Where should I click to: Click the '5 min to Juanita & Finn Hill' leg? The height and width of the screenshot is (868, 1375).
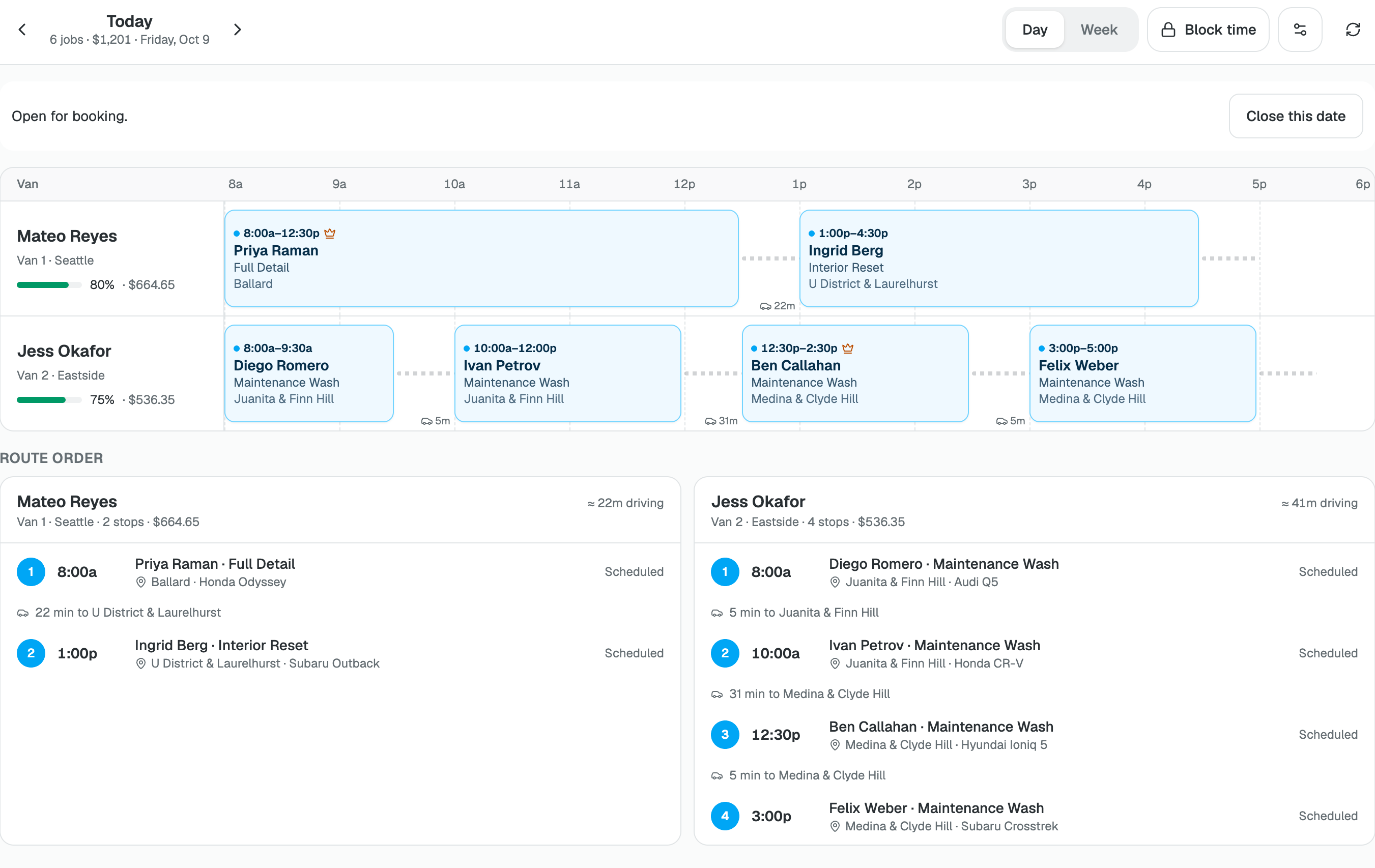coord(795,613)
